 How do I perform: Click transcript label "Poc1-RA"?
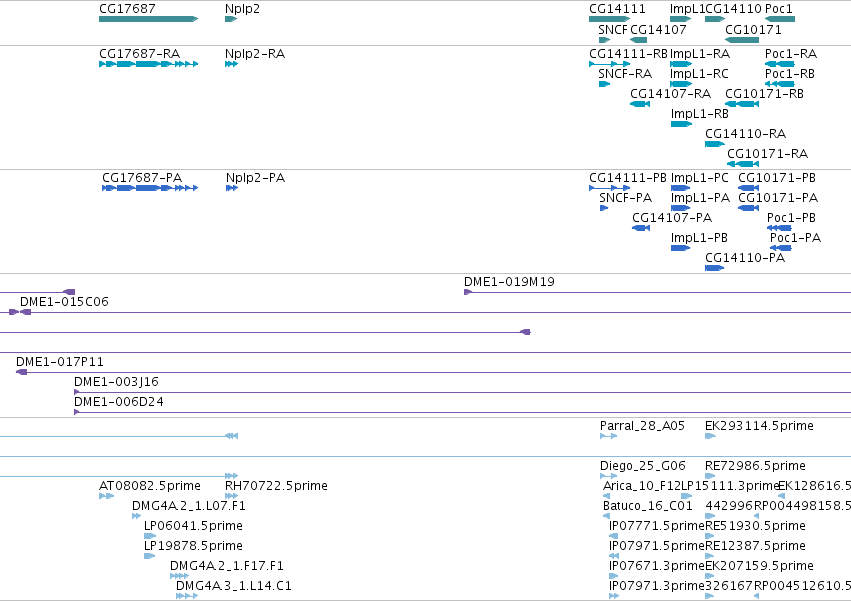pos(791,54)
